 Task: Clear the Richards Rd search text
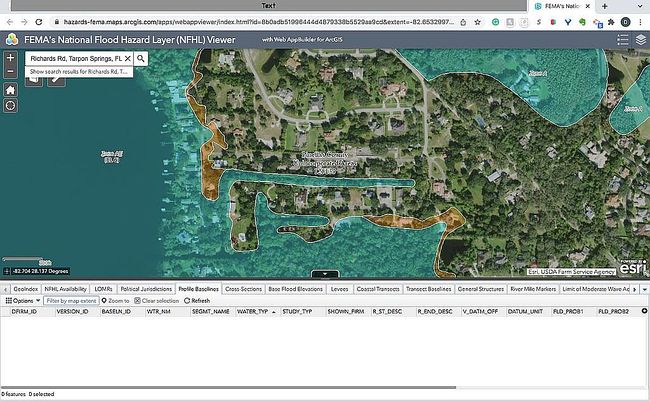pos(128,58)
